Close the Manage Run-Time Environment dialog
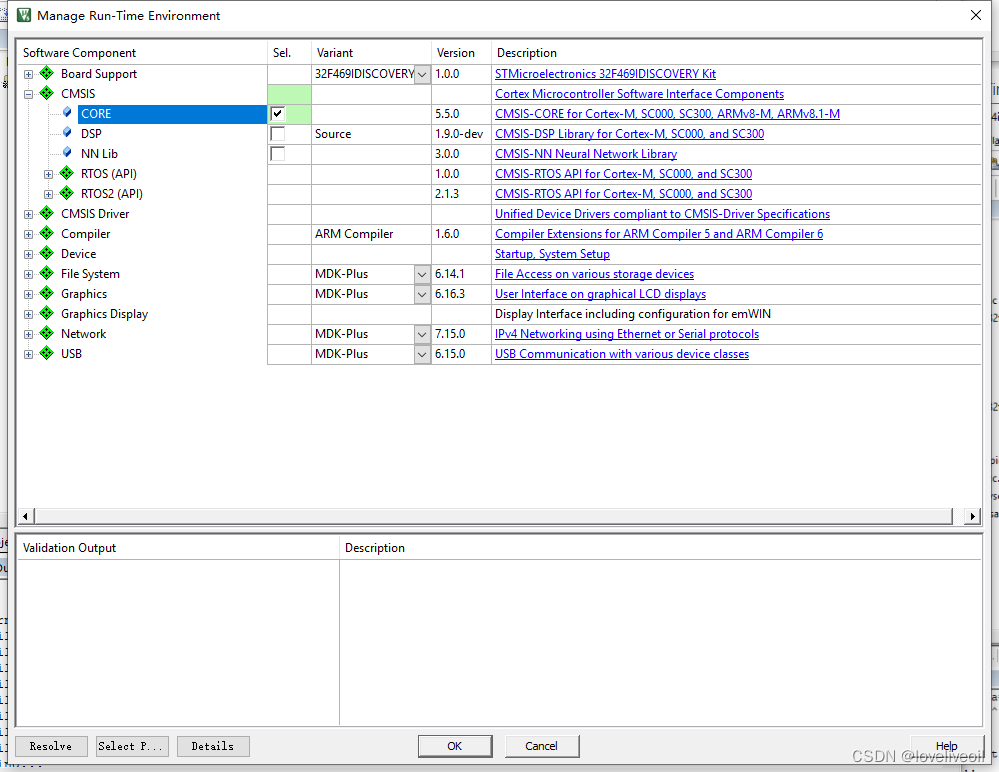The width and height of the screenshot is (999, 772). pos(975,15)
